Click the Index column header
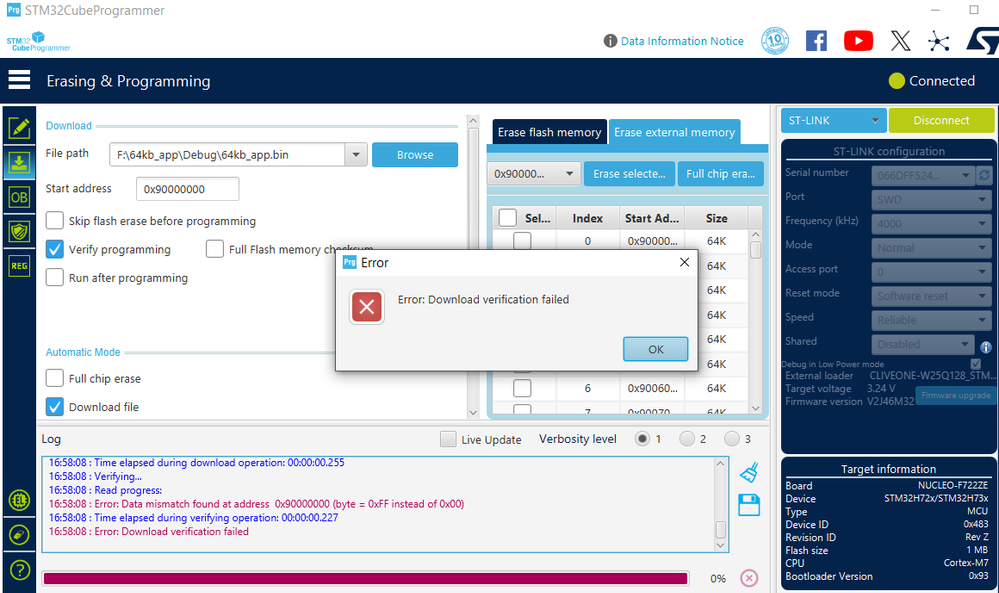999x593 pixels. click(587, 218)
